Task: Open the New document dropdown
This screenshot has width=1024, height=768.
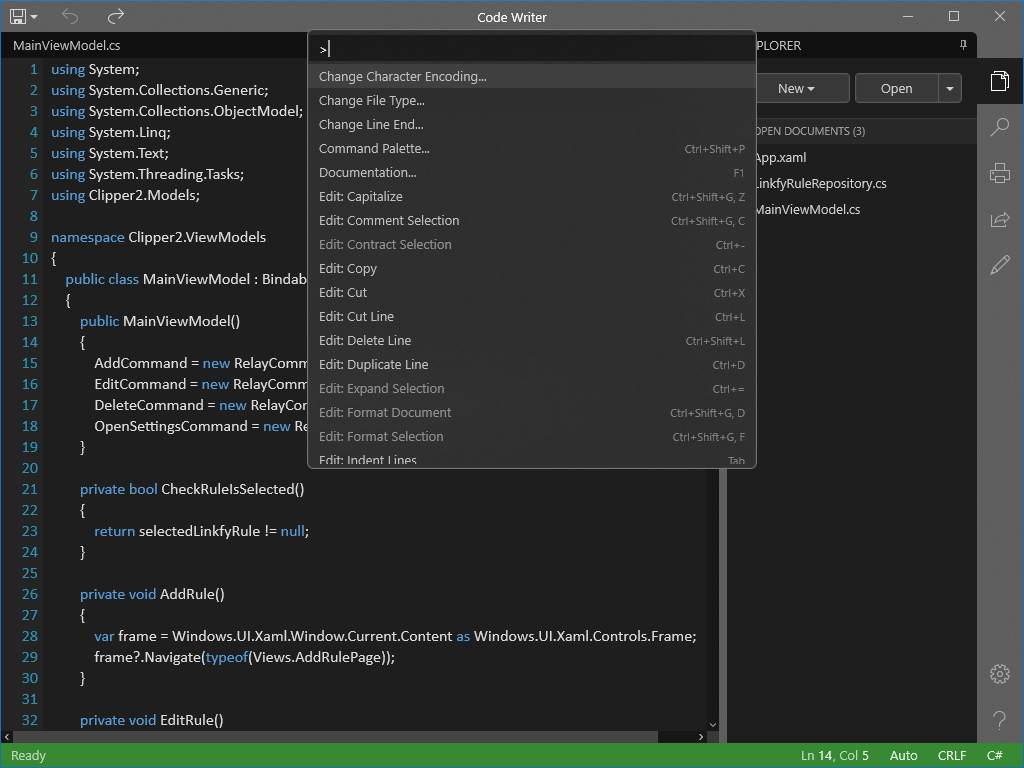Action: tap(801, 88)
